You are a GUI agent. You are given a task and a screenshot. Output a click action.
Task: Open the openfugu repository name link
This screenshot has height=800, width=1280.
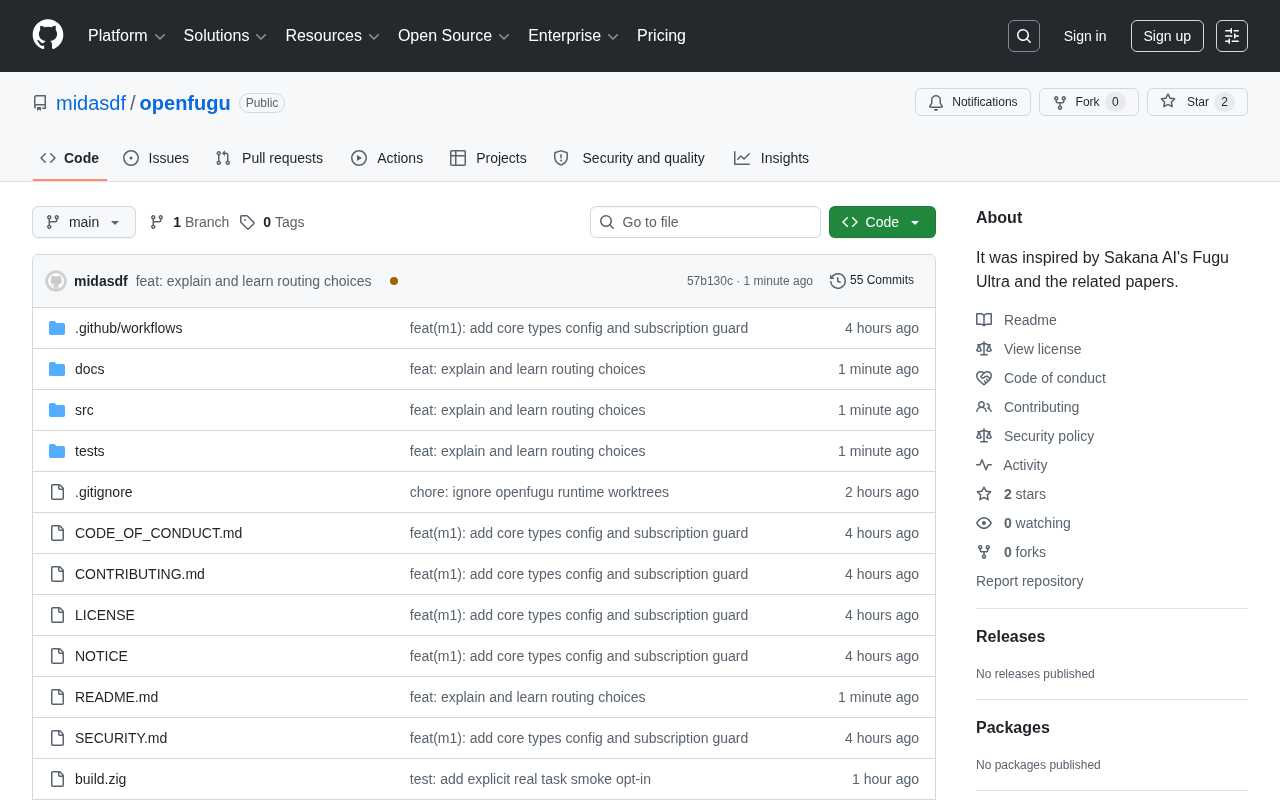(185, 103)
